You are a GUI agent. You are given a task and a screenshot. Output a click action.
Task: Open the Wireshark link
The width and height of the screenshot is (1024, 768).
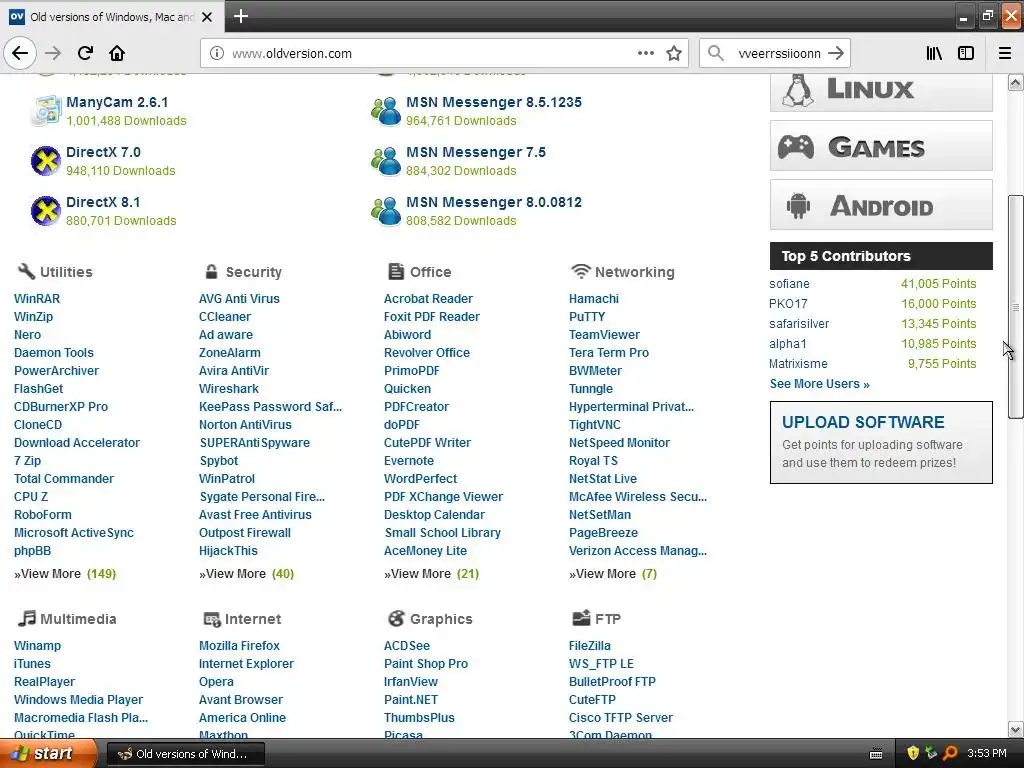(229, 389)
